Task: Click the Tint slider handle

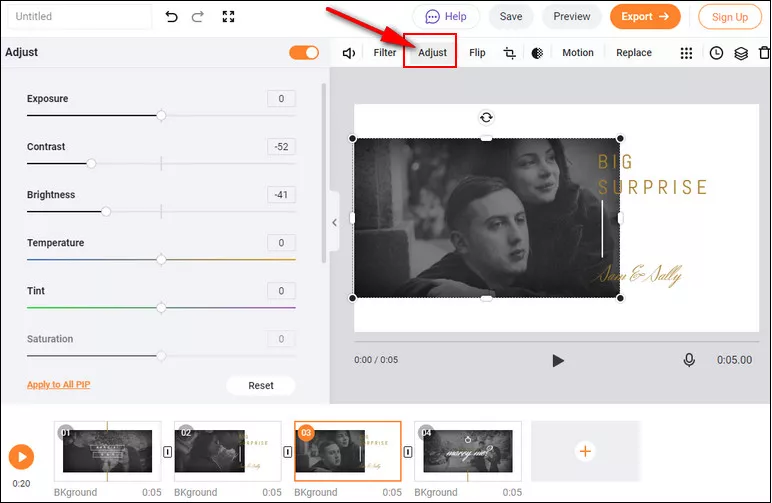Action: 161,308
